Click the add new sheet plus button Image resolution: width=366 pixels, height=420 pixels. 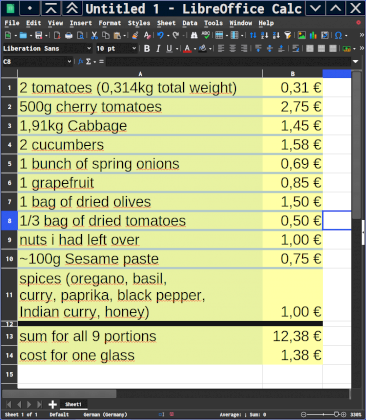click(x=52, y=404)
